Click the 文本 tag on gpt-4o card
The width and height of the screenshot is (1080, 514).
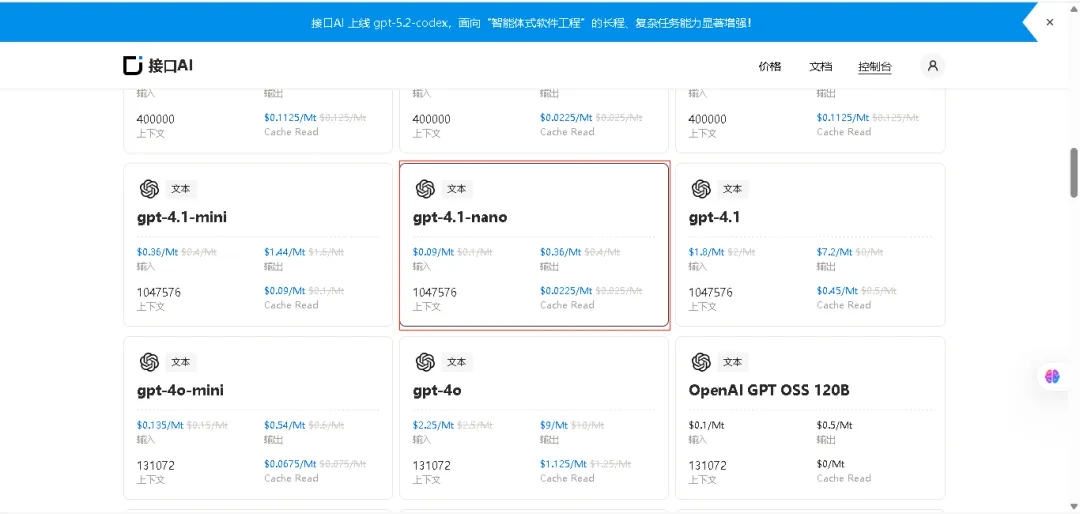click(x=457, y=362)
